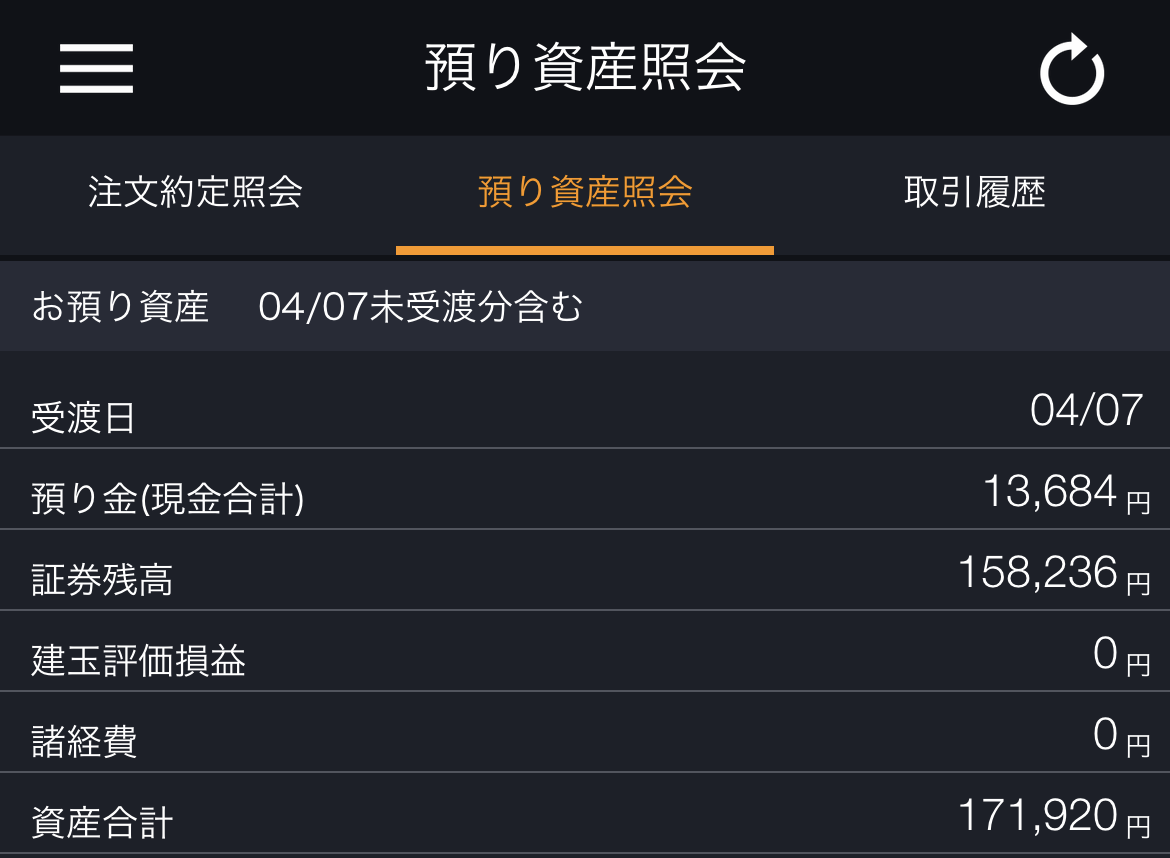
Task: Select the 資産合計 row
Action: click(585, 813)
